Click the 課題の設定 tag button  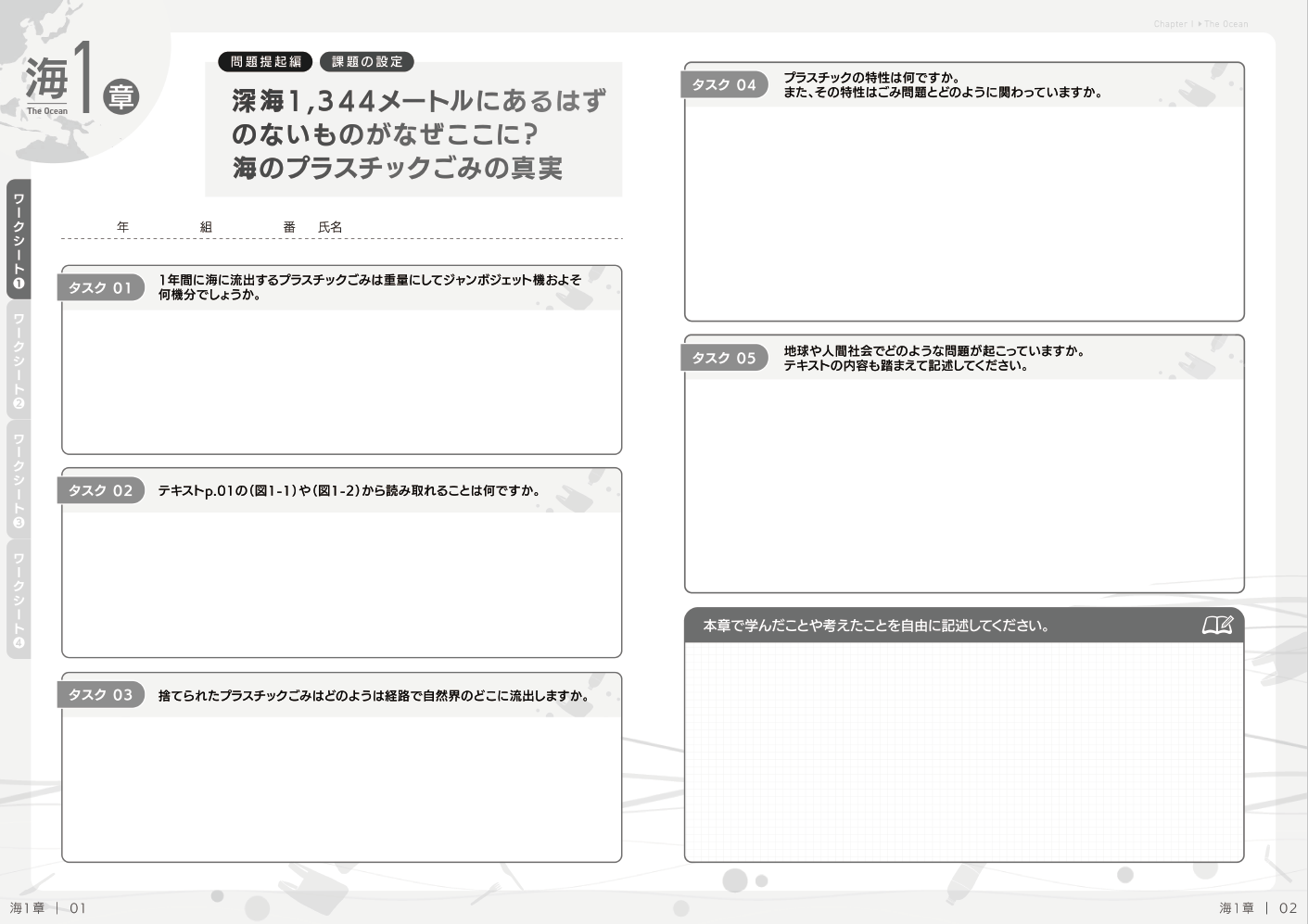pyautogui.click(x=367, y=62)
